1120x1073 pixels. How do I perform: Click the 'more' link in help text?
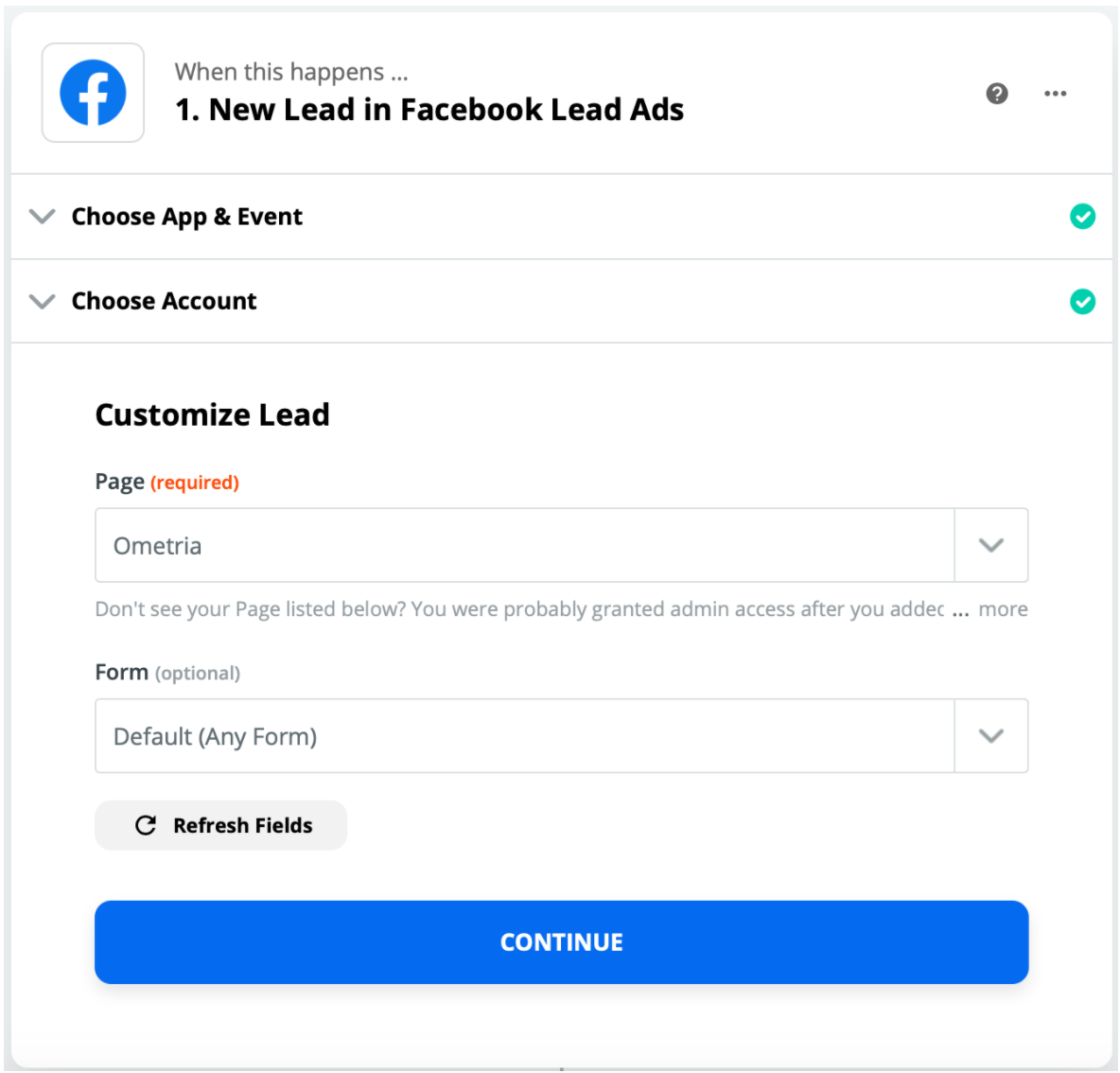[x=1003, y=609]
